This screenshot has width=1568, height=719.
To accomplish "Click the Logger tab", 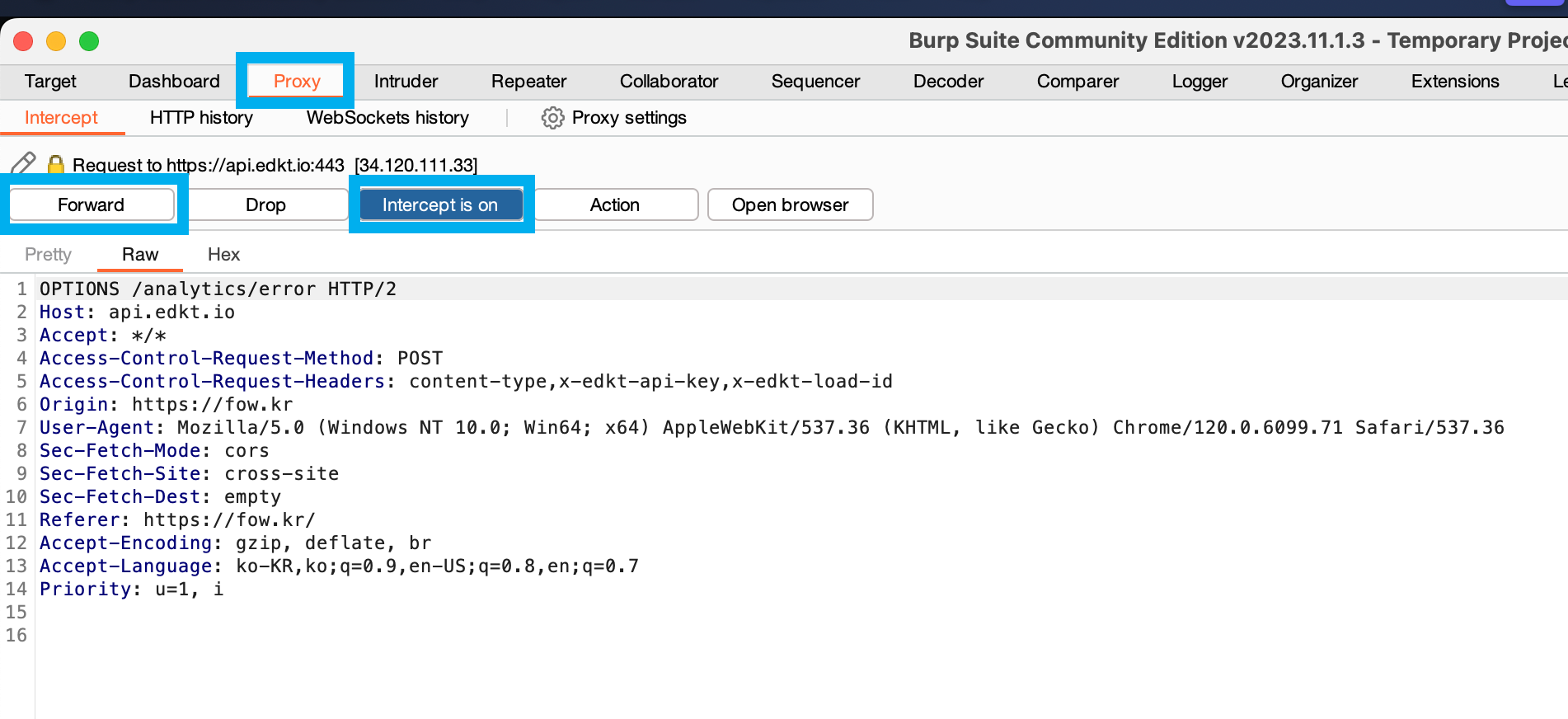I will click(x=1199, y=82).
